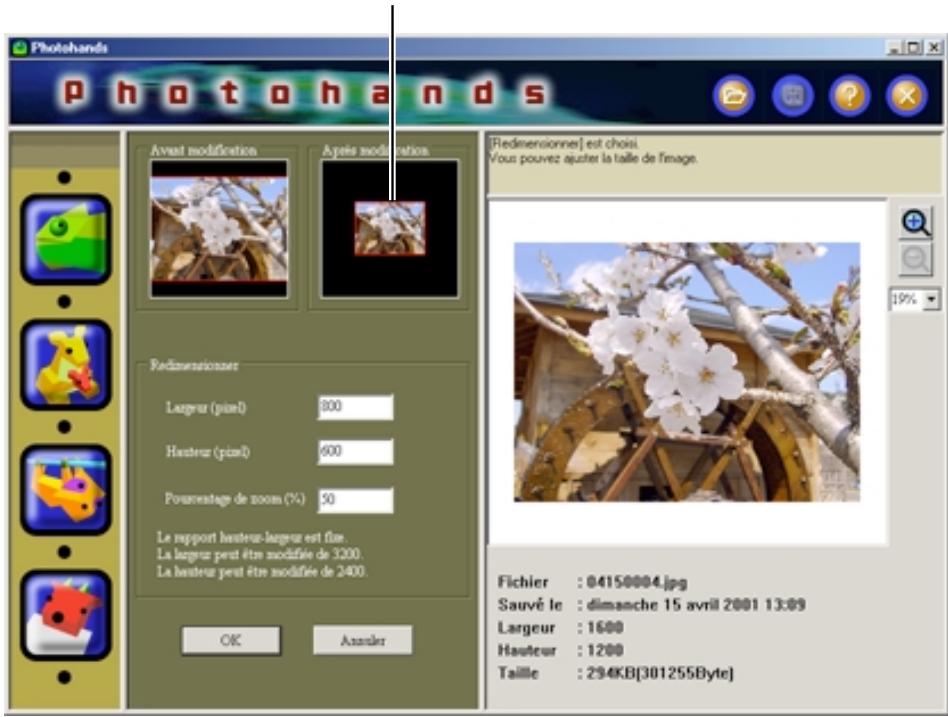Click the '[Redimensionner] est choisi' message

coord(563,144)
